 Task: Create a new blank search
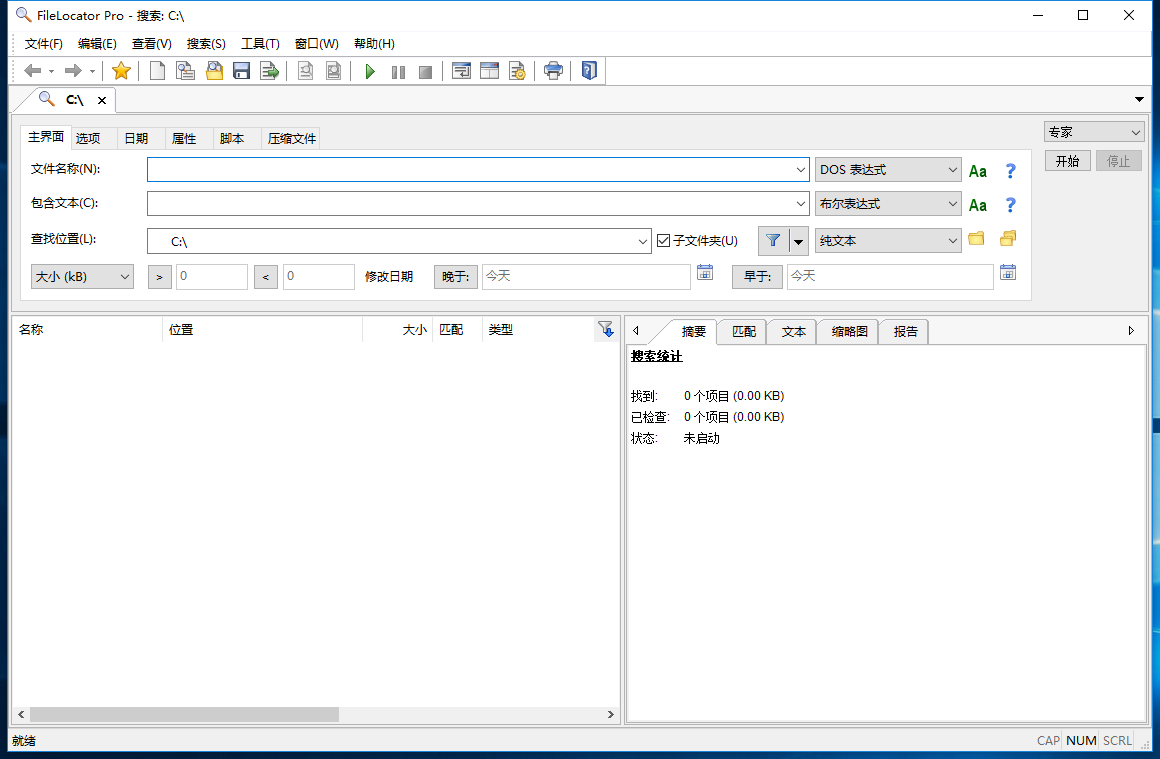click(157, 71)
